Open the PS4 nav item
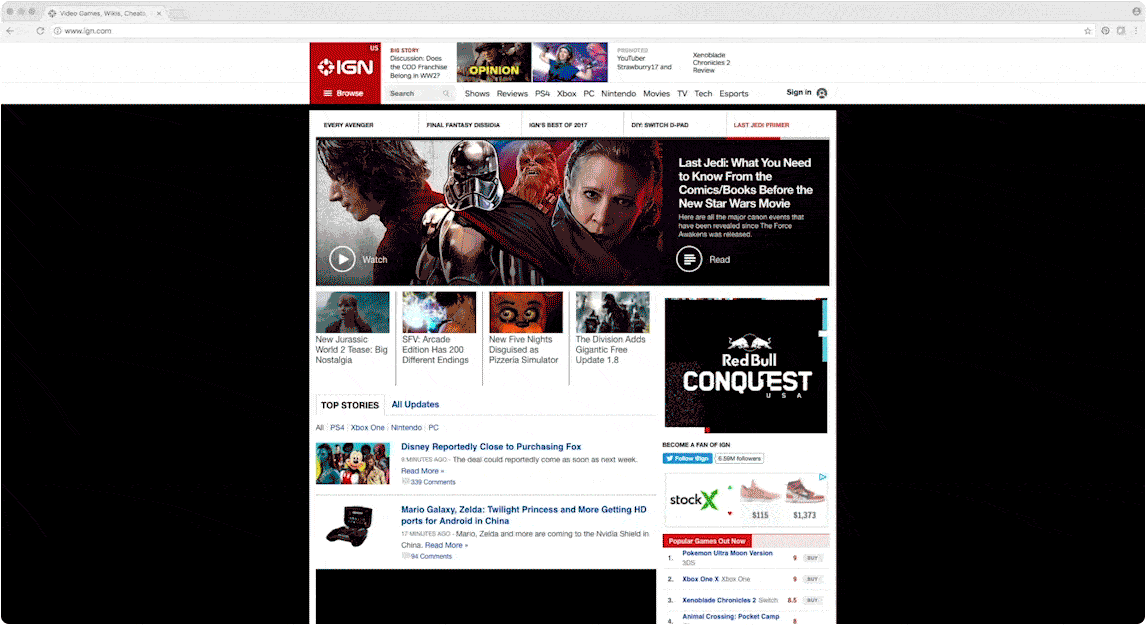Image resolution: width=1146 pixels, height=625 pixels. pos(542,94)
